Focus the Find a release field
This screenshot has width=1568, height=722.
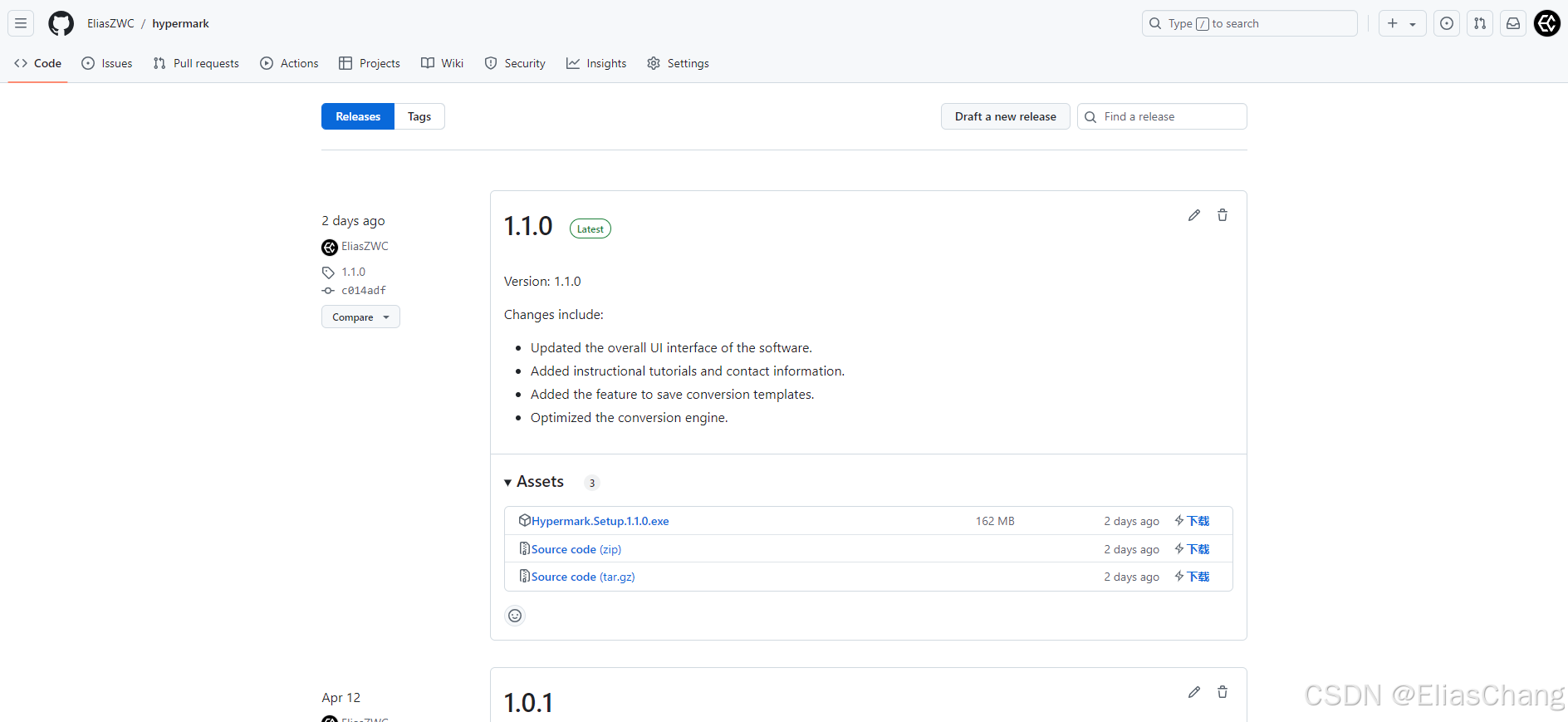(1162, 116)
